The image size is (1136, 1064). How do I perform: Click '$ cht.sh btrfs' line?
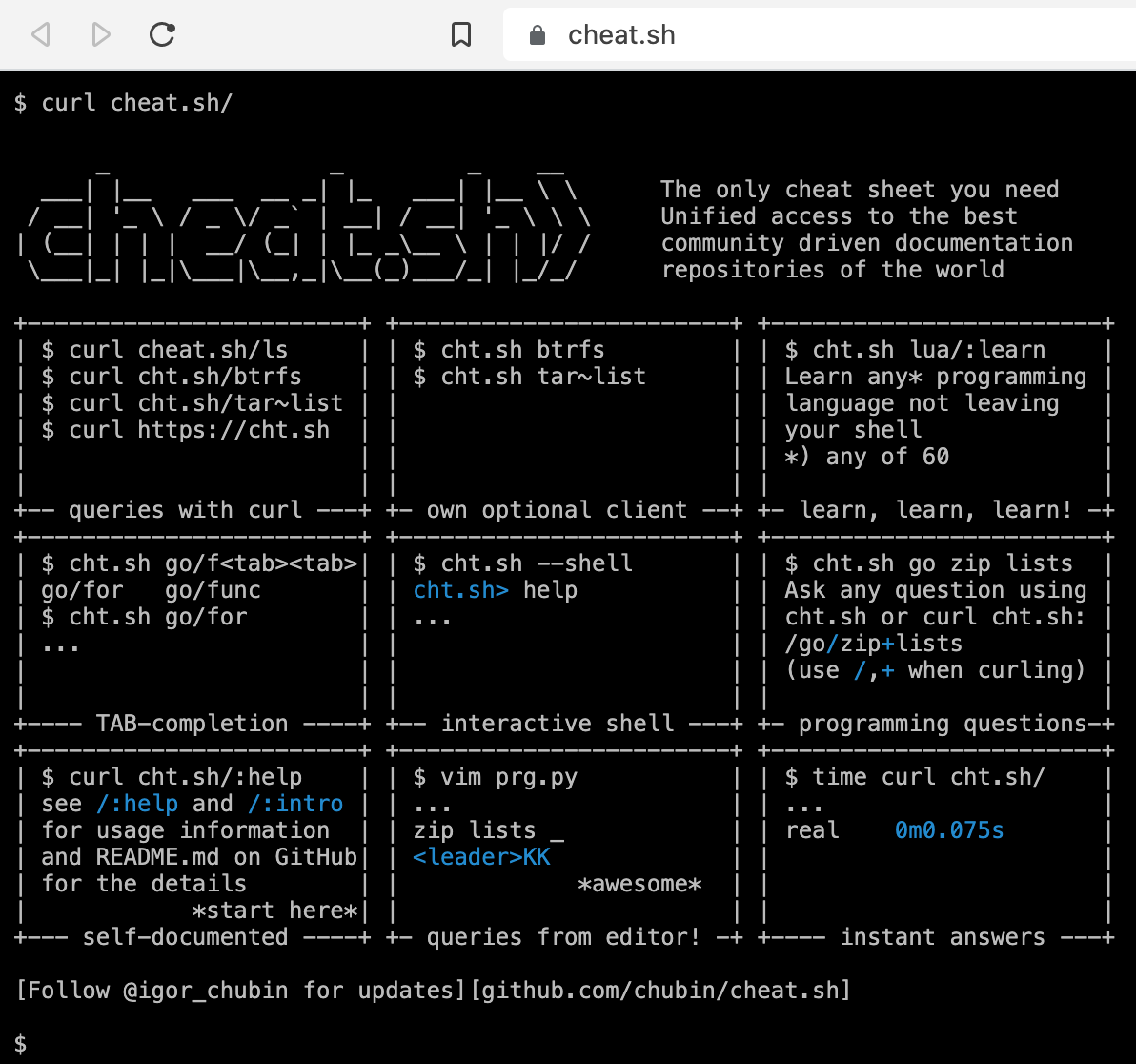point(509,350)
